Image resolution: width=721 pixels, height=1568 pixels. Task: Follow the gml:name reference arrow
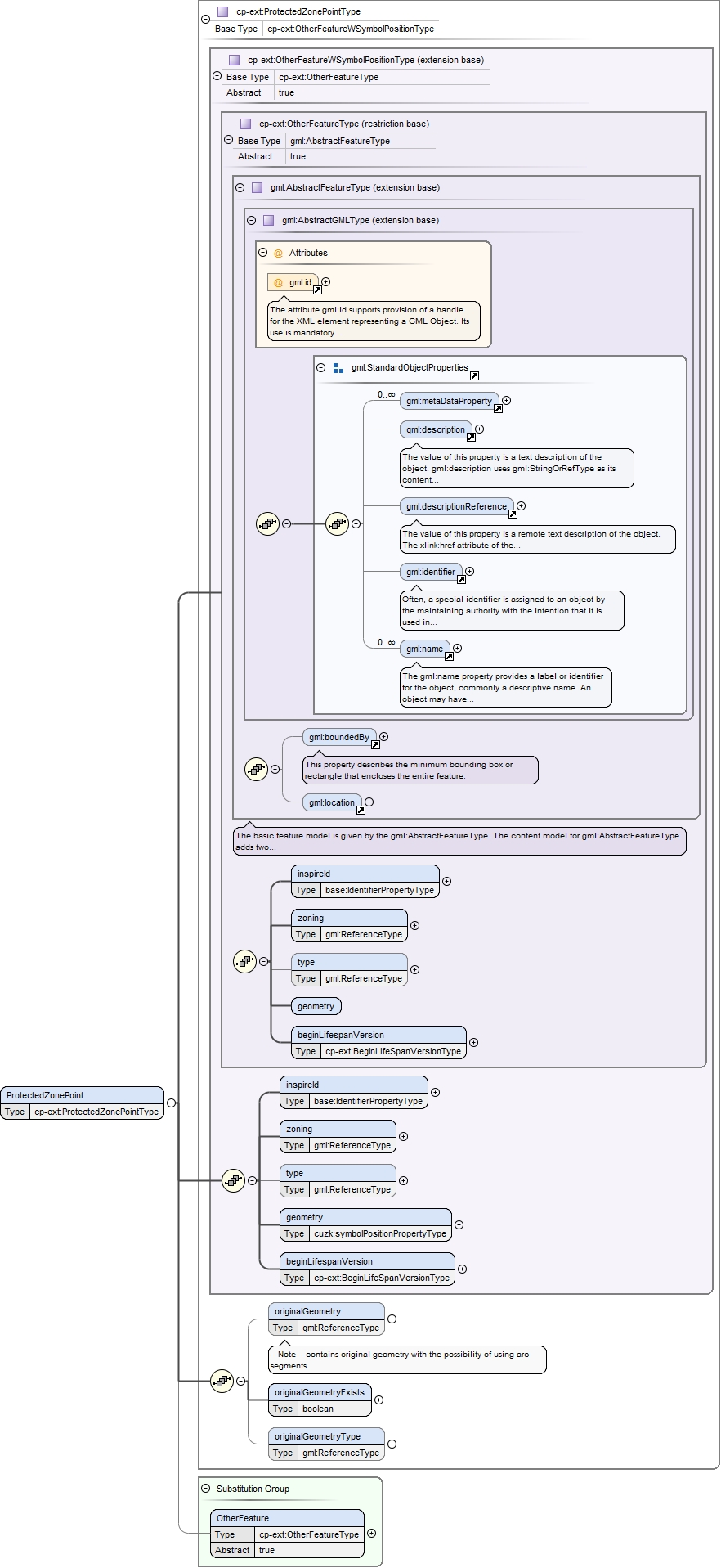coord(449,656)
